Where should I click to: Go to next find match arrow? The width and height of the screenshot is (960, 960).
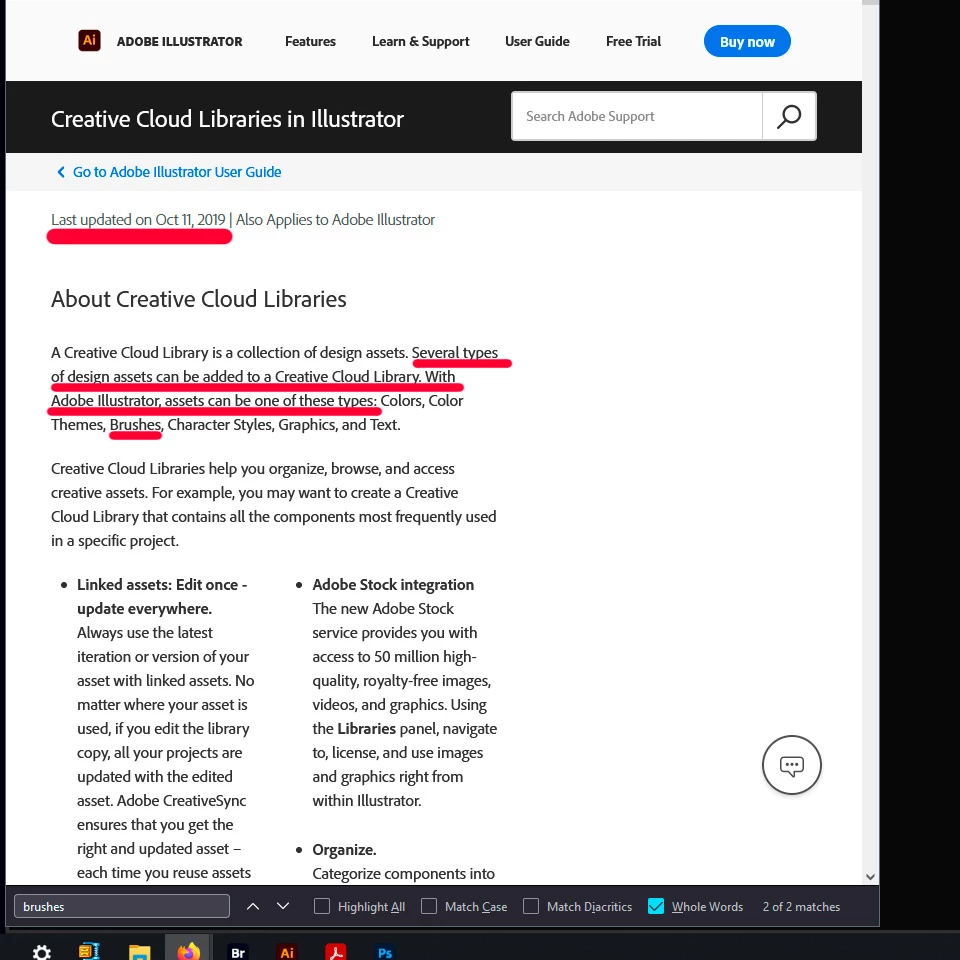tap(283, 906)
